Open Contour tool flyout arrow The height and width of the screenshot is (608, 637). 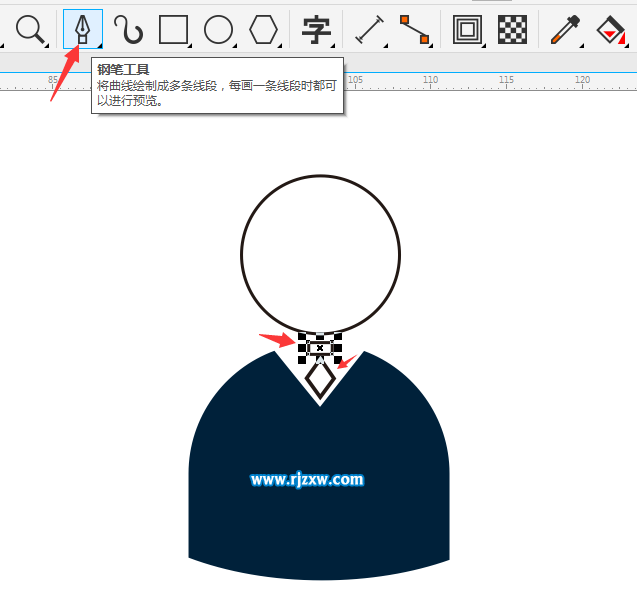click(484, 46)
